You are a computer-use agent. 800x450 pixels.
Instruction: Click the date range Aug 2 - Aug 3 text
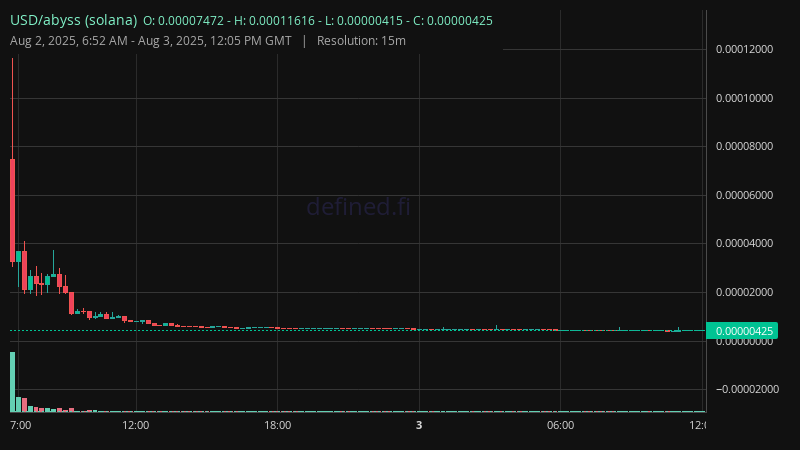pos(151,41)
